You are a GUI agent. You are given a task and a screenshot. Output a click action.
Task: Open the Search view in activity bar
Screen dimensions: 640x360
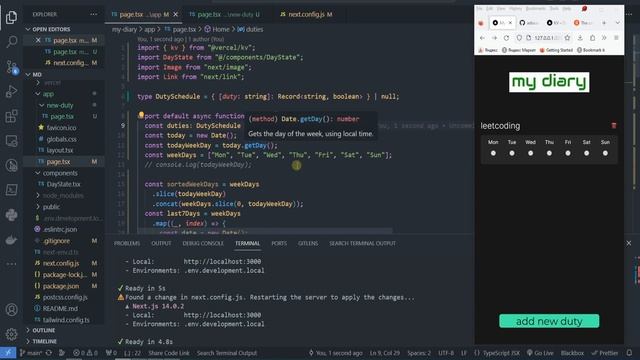[11, 41]
